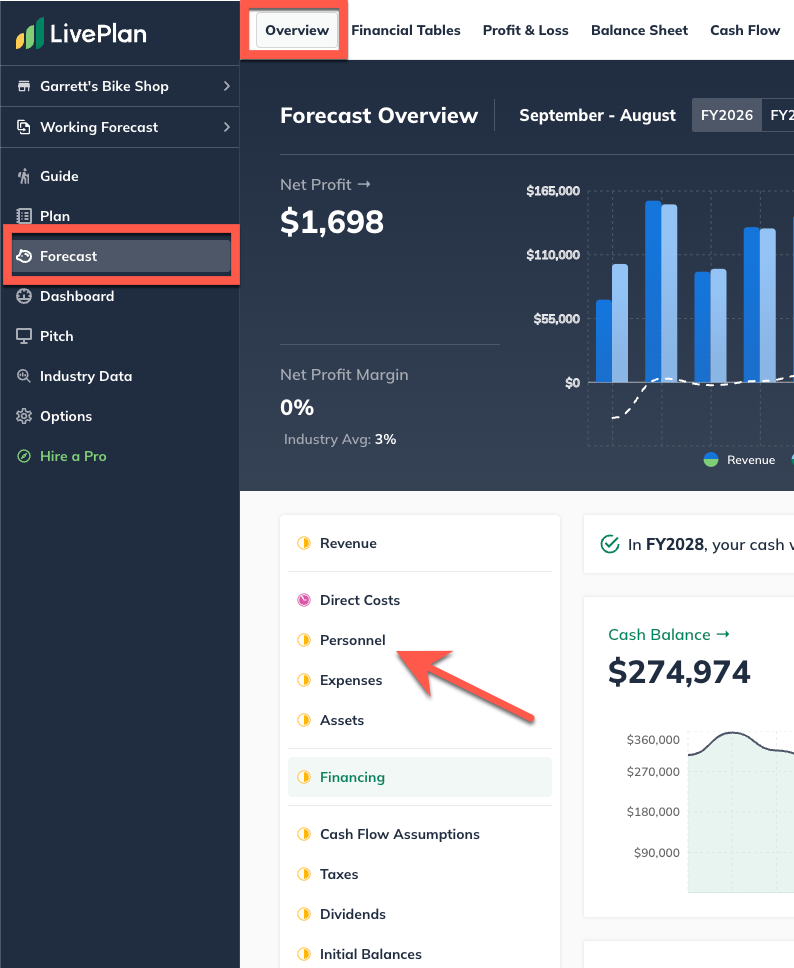Expand Garrett's Bike Shop company menu

click(x=120, y=86)
